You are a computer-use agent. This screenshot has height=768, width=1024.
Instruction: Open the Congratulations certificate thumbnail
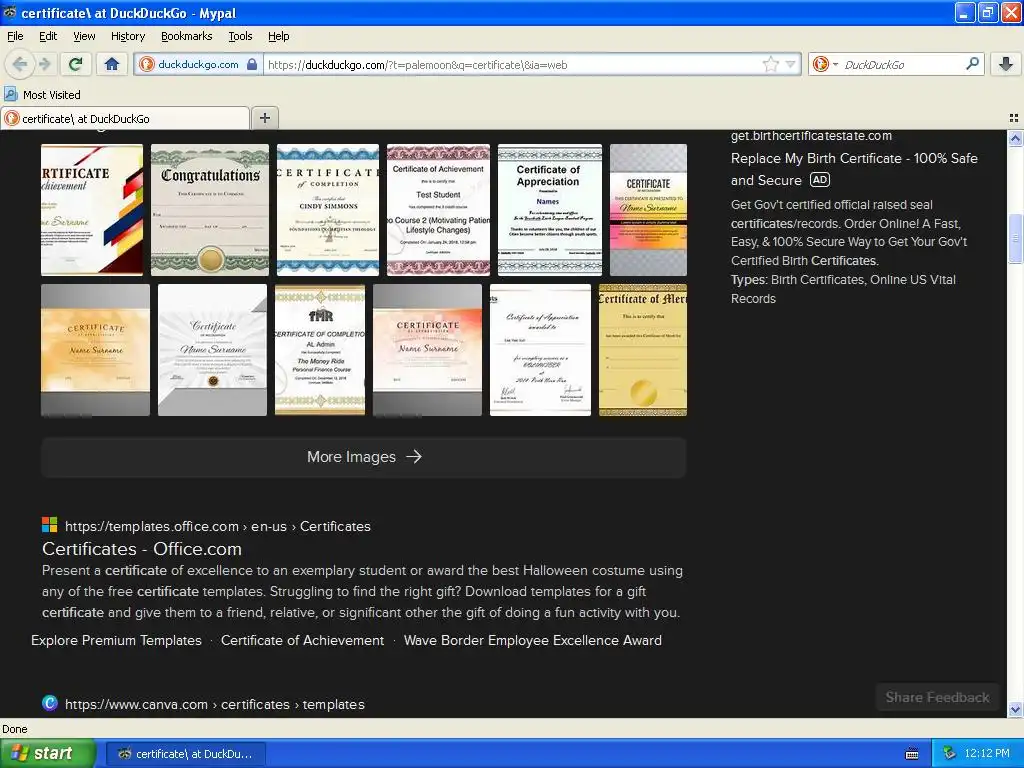[210, 210]
